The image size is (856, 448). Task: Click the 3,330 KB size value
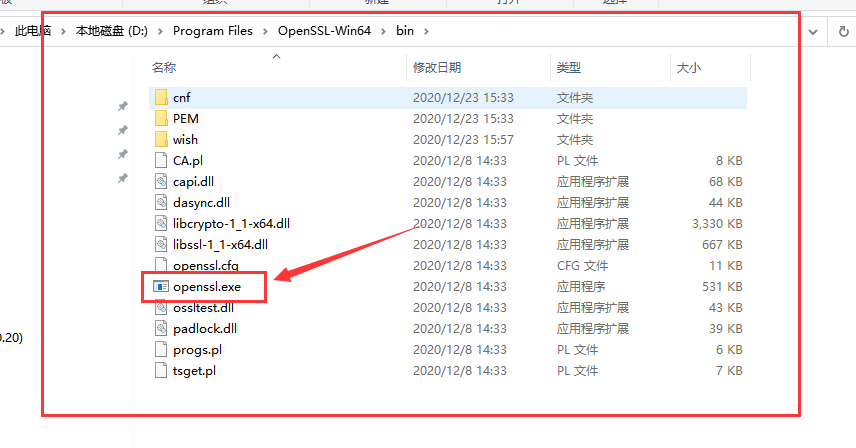point(717,224)
